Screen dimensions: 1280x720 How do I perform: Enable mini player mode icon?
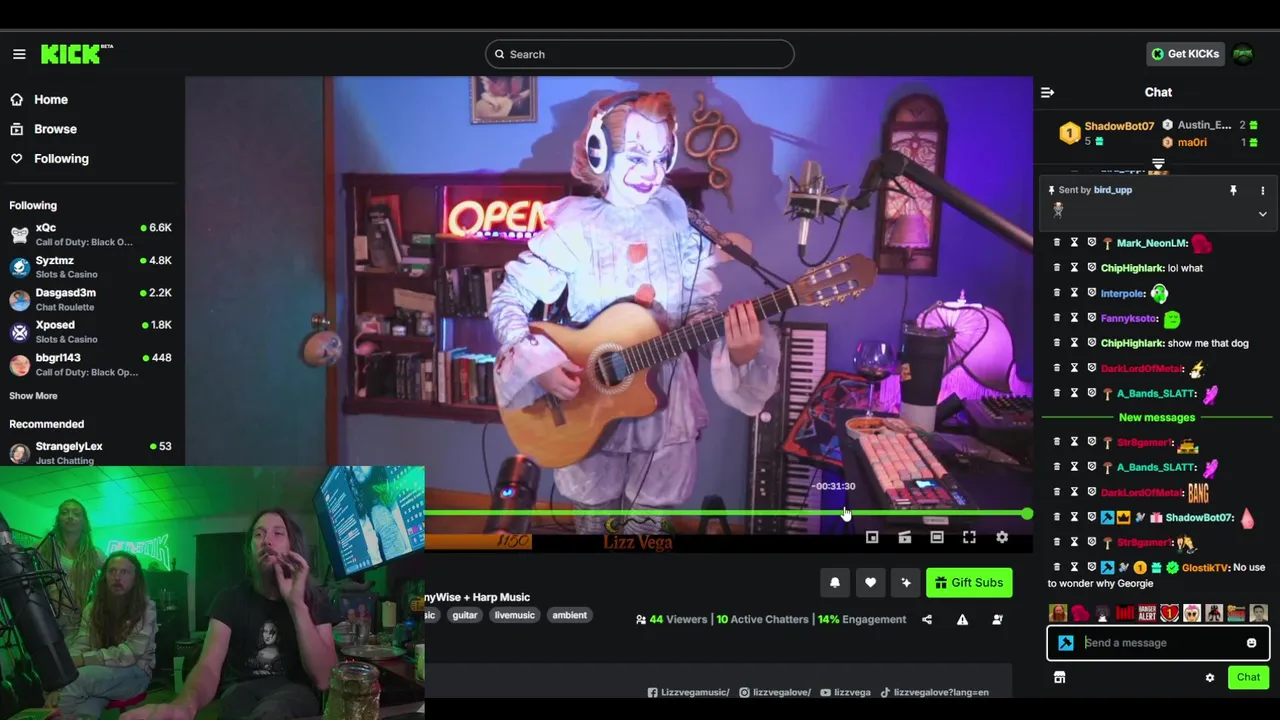(872, 538)
